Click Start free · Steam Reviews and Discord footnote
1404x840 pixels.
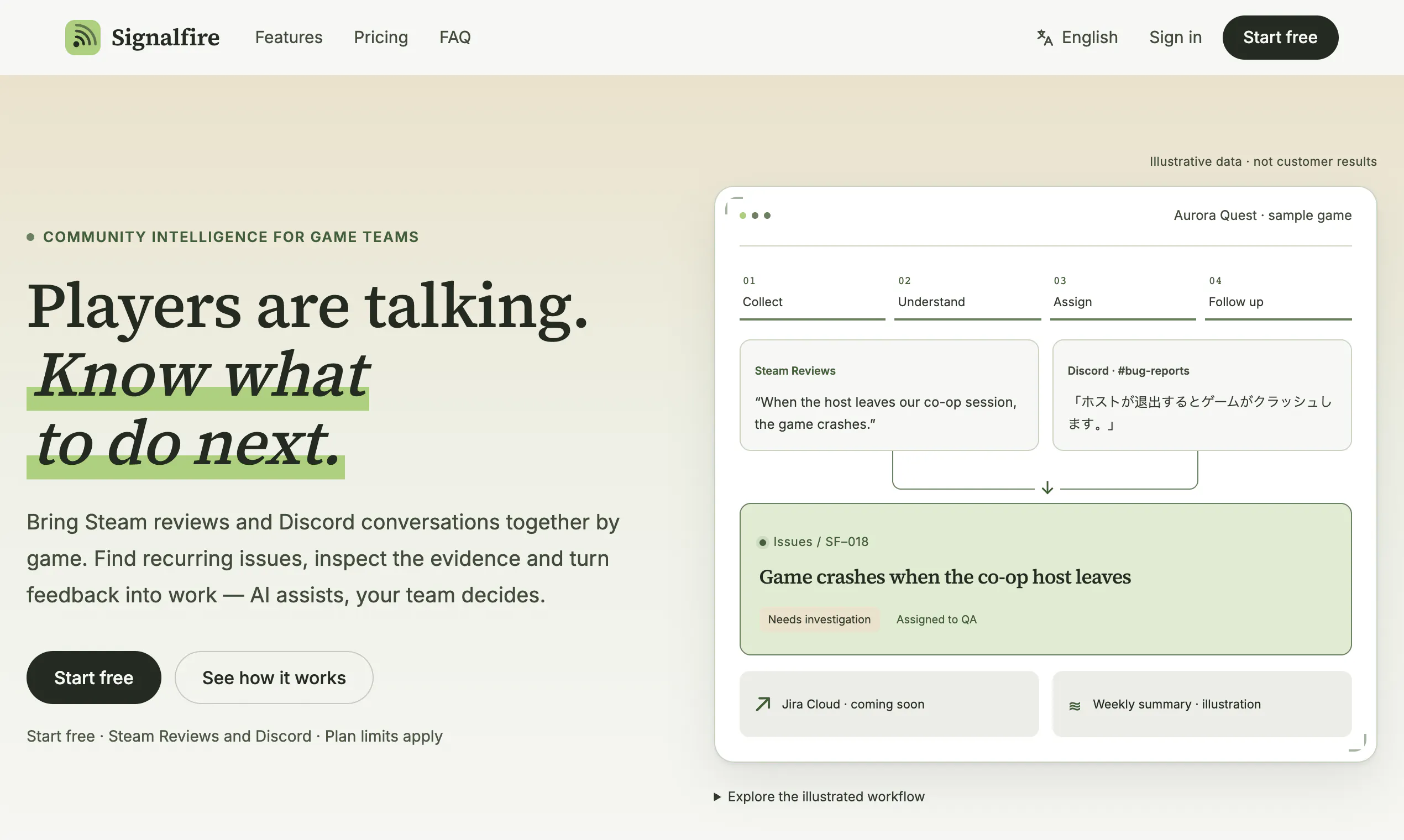pyautogui.click(x=234, y=736)
